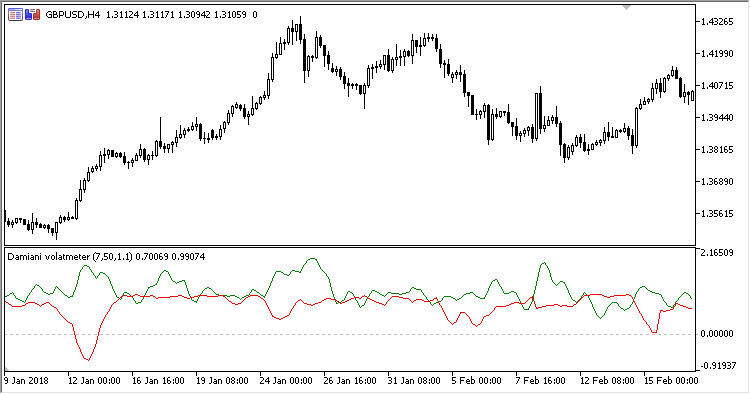Click the 26 Jan 16:00 time label
Viewport: 750px width, 394px height.
(350, 381)
